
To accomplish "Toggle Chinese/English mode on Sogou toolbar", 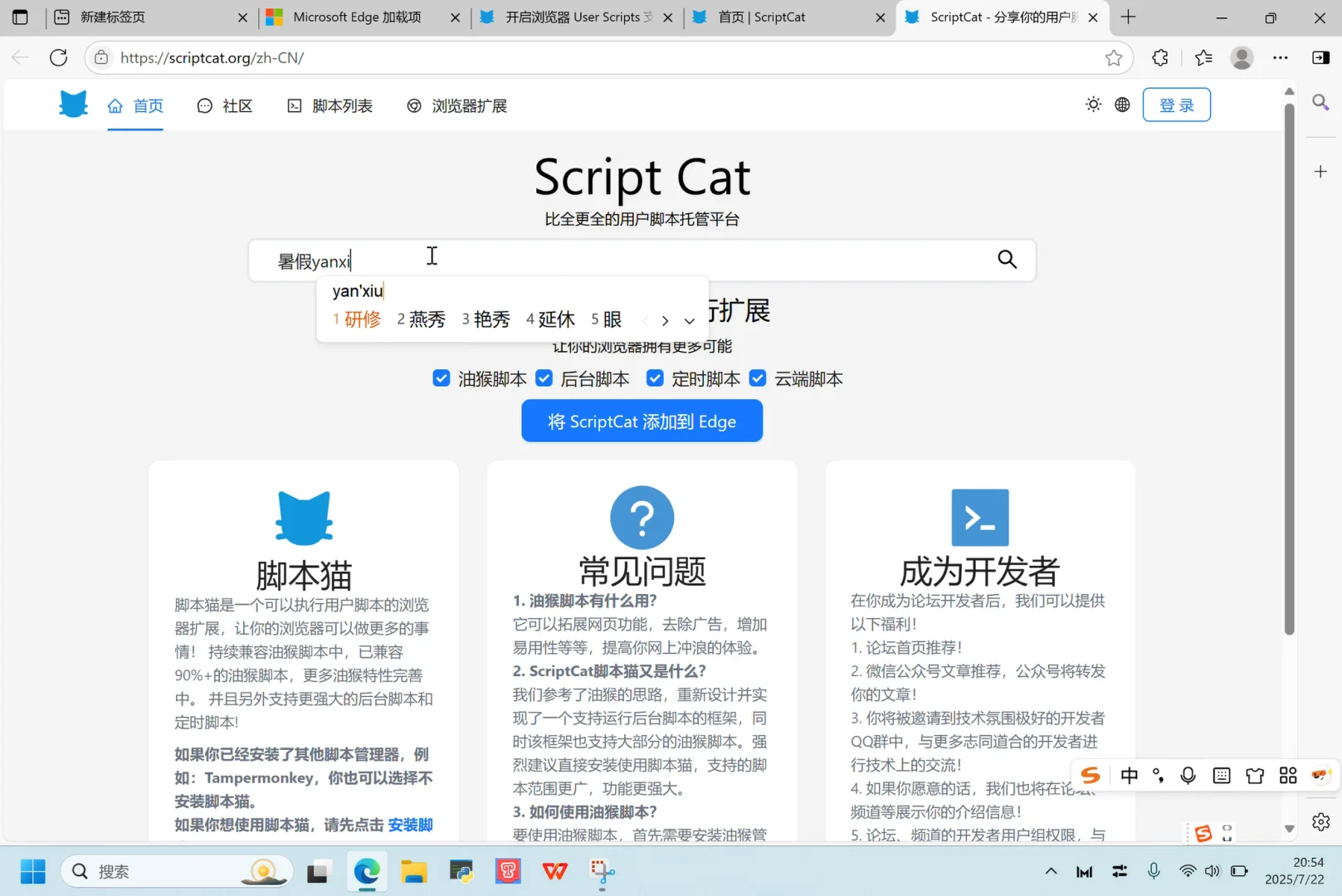I will pos(1129,776).
